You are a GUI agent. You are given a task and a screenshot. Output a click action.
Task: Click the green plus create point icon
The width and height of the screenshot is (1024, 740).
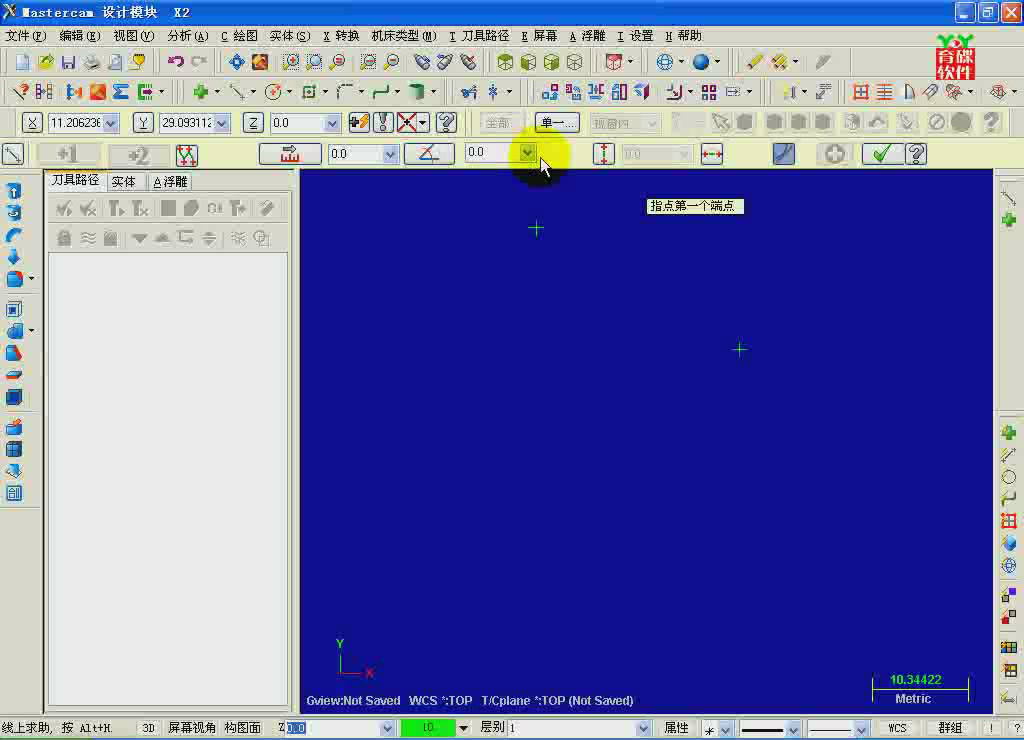point(200,92)
